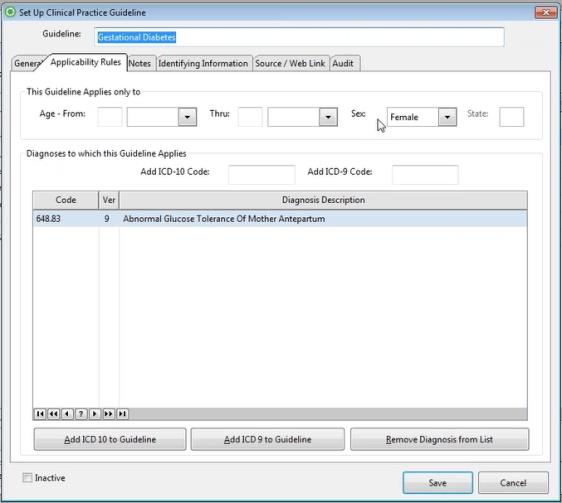Image resolution: width=562 pixels, height=503 pixels.
Task: Move to next record in diagnosis grid
Action: tap(95, 414)
